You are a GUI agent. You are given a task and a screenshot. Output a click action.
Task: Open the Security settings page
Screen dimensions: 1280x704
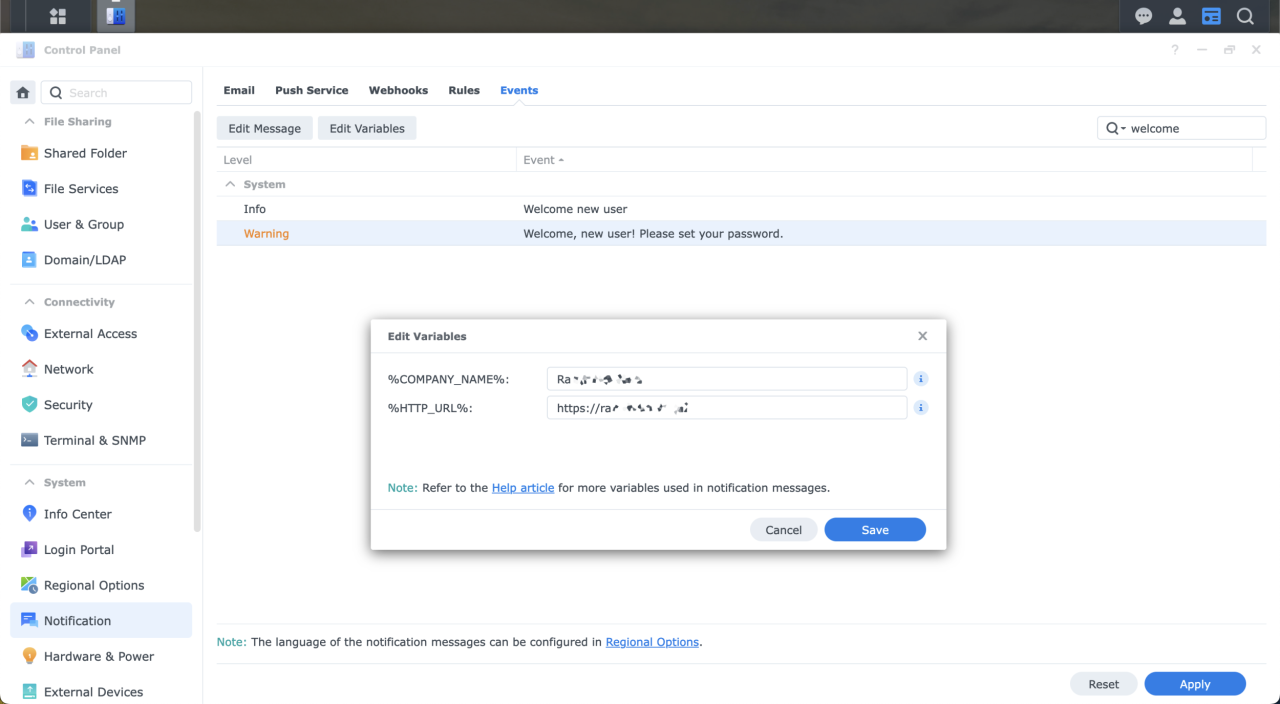click(x=67, y=404)
